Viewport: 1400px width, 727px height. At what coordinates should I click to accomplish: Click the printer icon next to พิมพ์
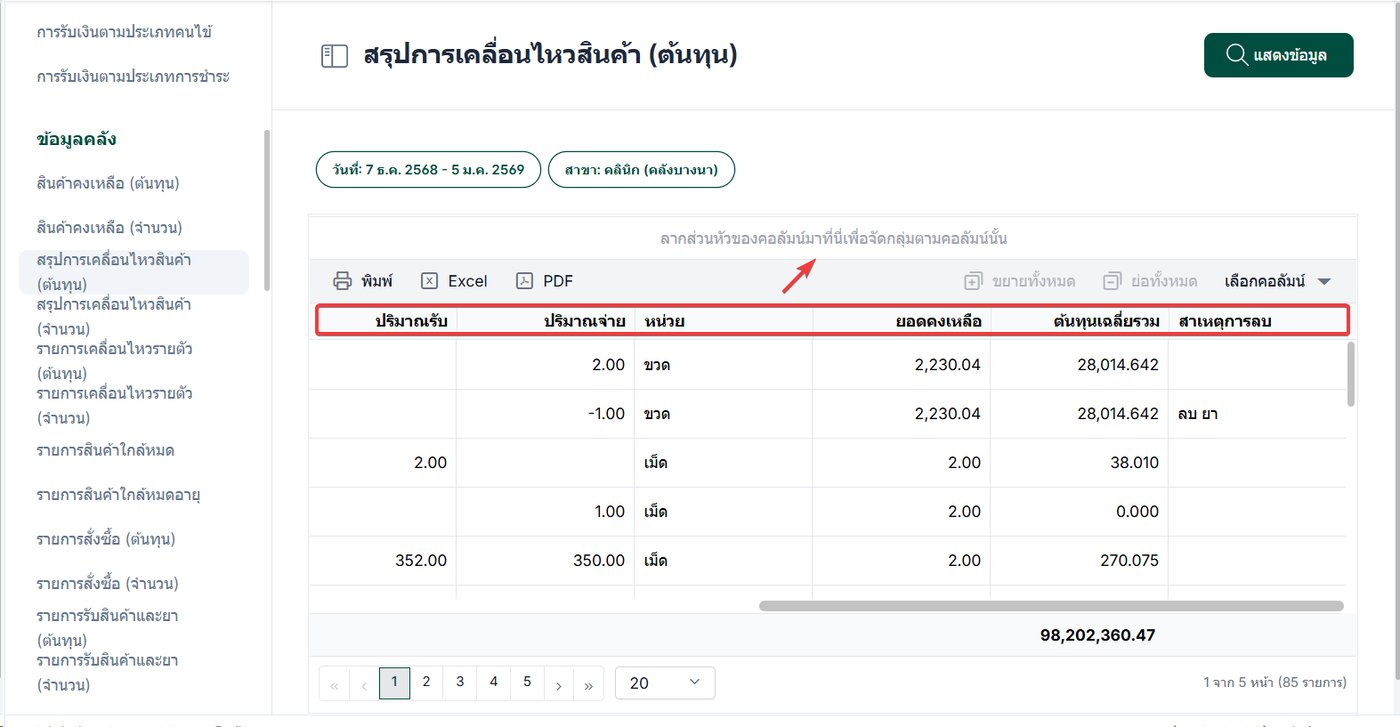point(342,281)
